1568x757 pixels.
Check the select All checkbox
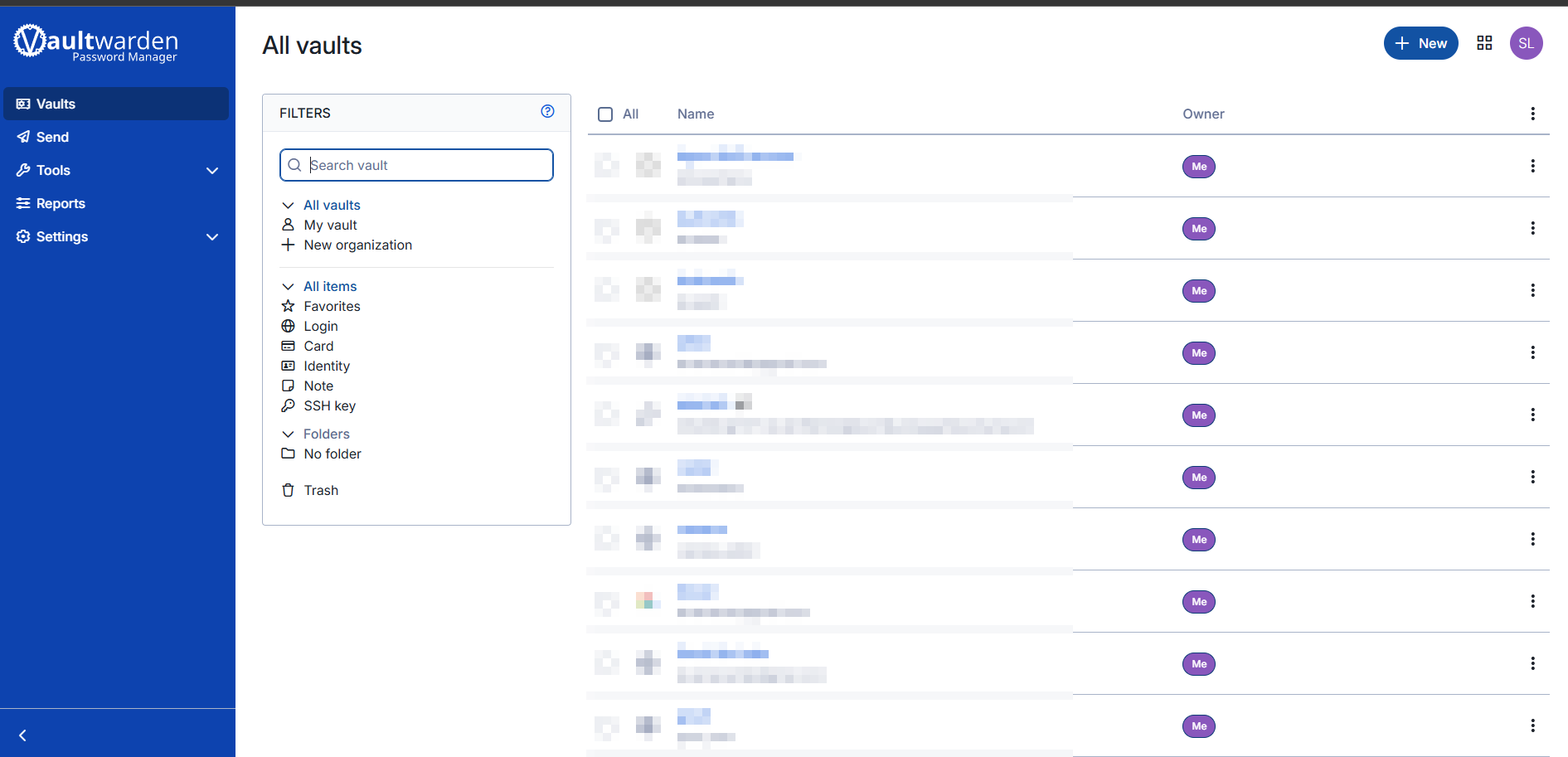pos(605,114)
